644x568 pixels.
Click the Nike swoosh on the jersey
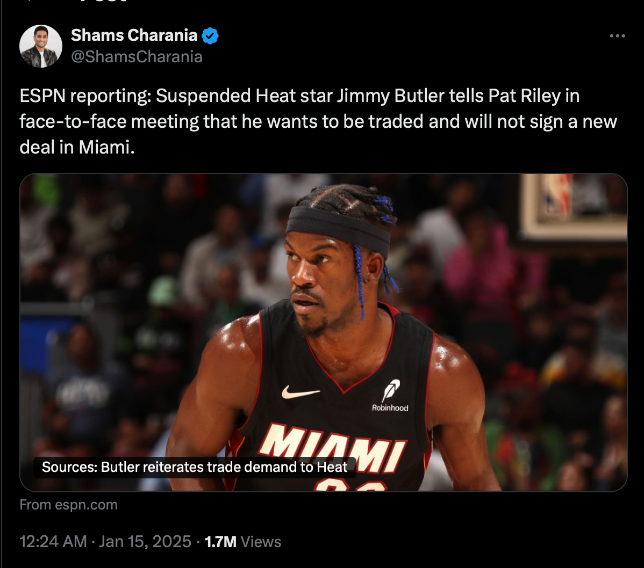click(300, 392)
